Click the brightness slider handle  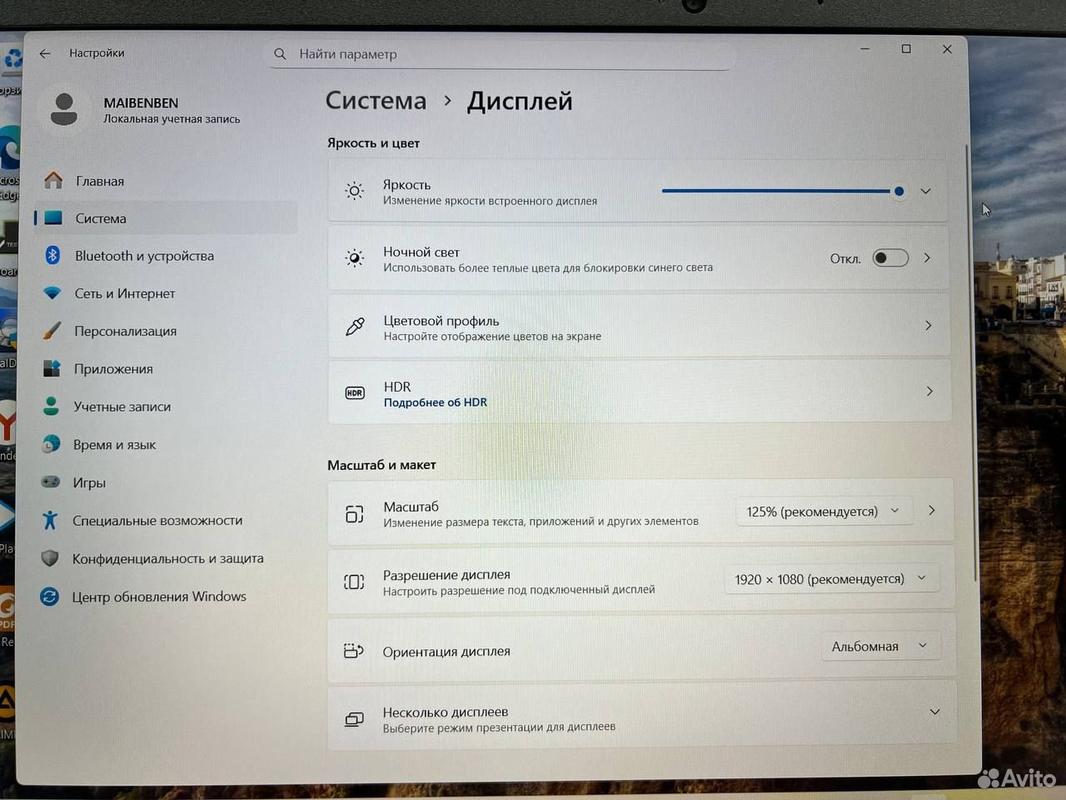899,191
